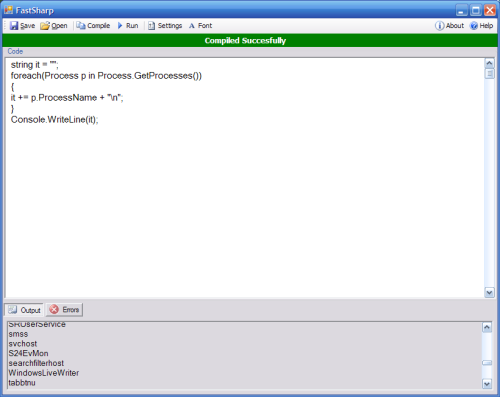Click output pane scroll up arrow

tap(487, 327)
